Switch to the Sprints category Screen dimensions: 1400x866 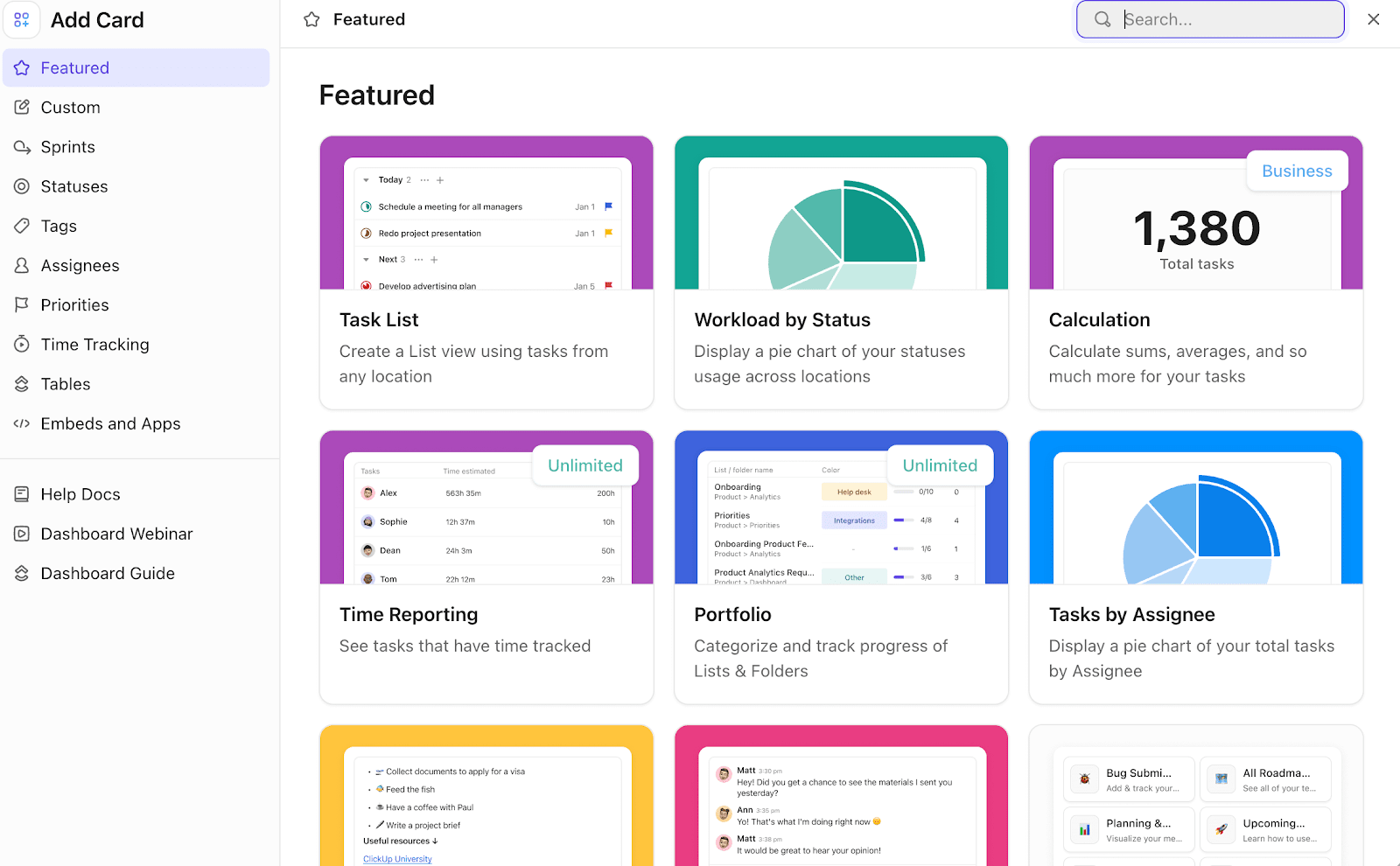tap(136, 147)
